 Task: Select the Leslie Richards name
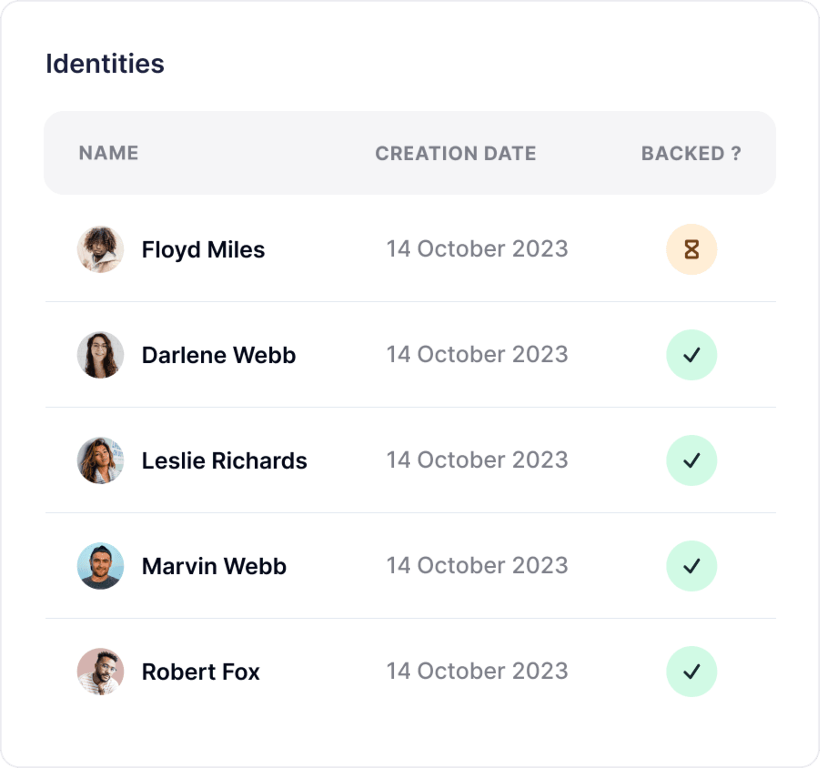[x=224, y=461]
